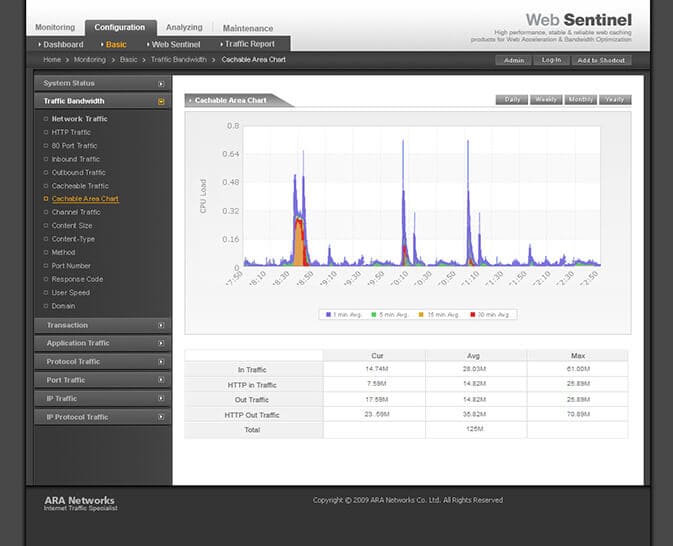Expand the IP Protocol Traffic section arrow

tap(161, 417)
